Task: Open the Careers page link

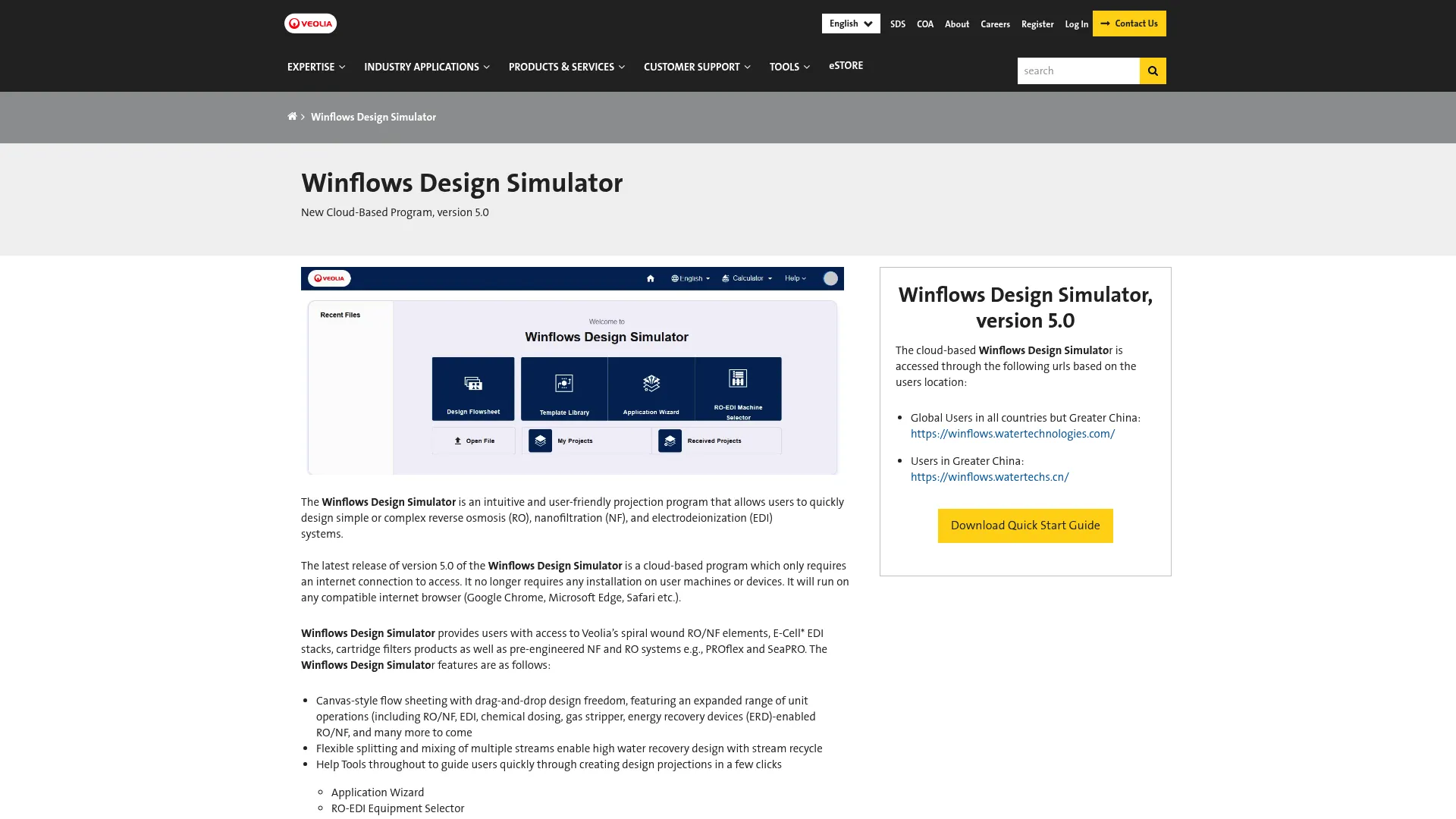Action: [995, 24]
